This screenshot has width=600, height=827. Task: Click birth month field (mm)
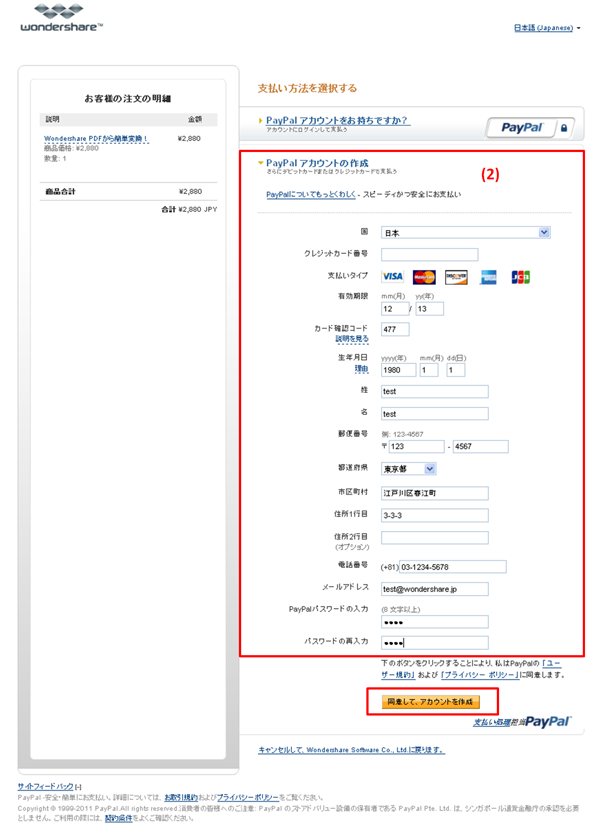429,370
